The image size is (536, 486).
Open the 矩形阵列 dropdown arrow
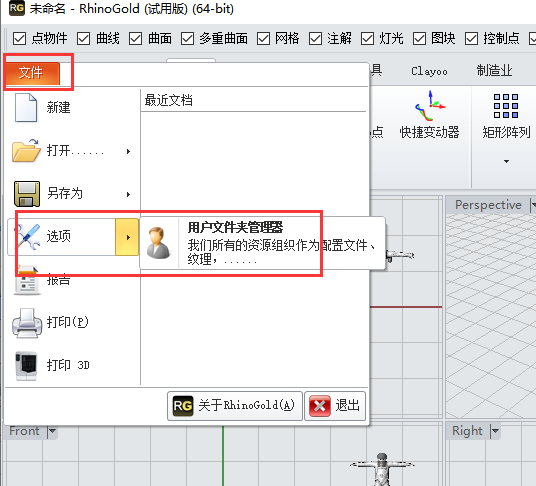tap(506, 161)
